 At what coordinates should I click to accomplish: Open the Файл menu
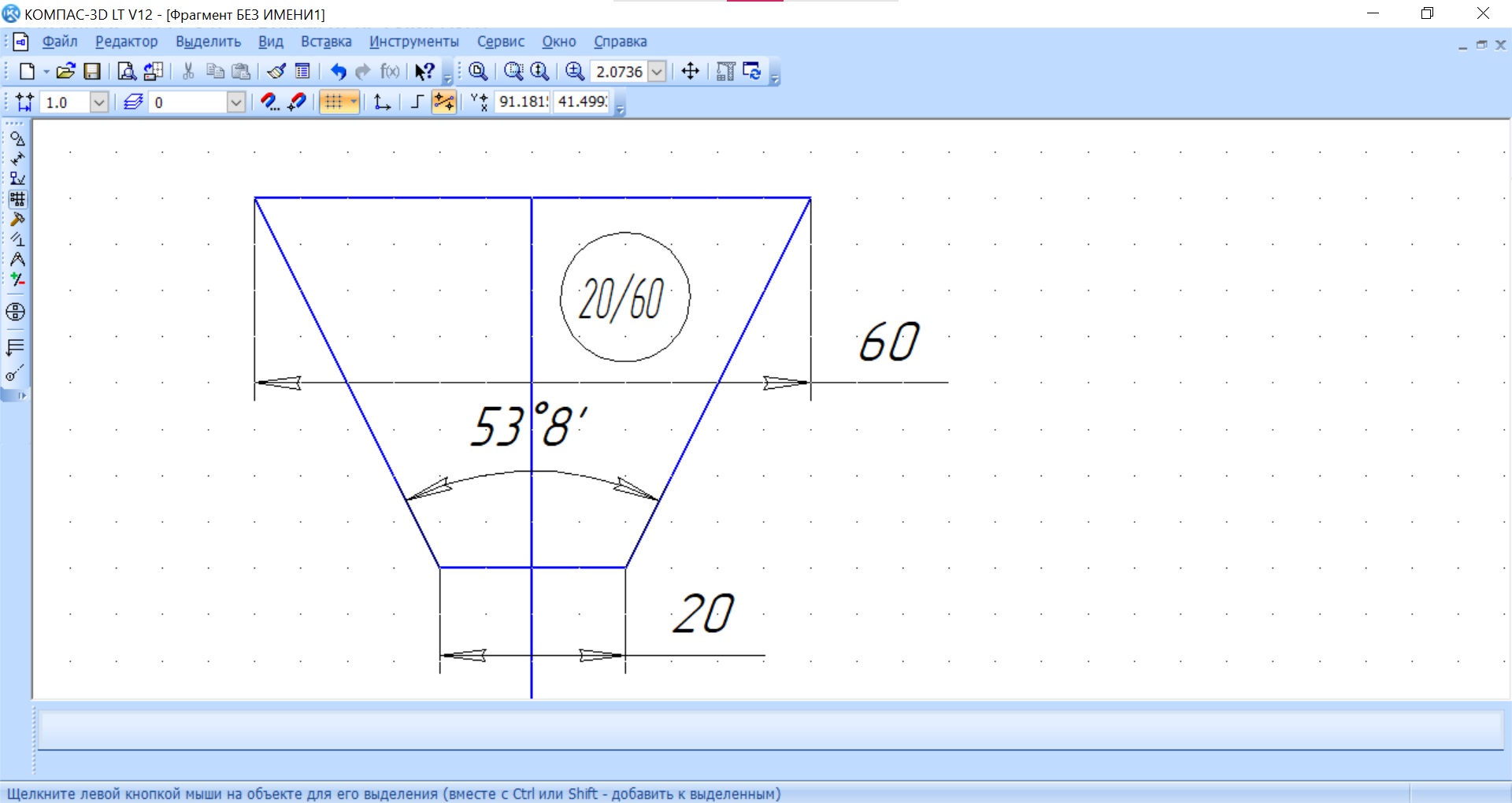[x=60, y=42]
